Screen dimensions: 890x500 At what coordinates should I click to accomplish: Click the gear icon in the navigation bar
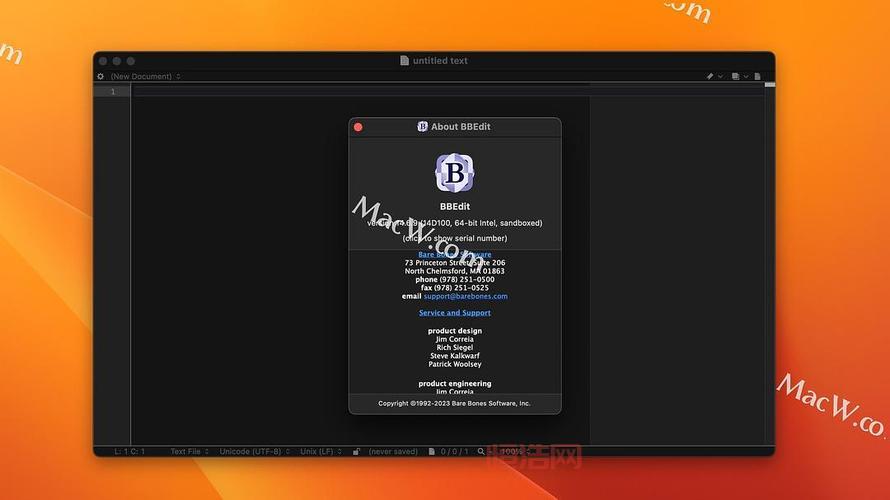[100, 76]
